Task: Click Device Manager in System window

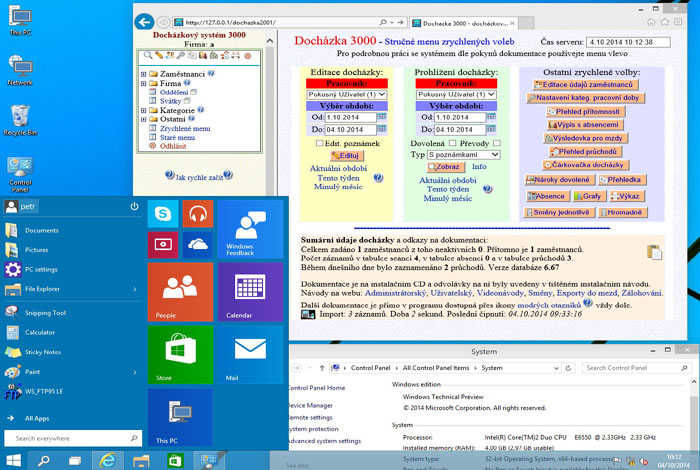Action: coord(311,405)
